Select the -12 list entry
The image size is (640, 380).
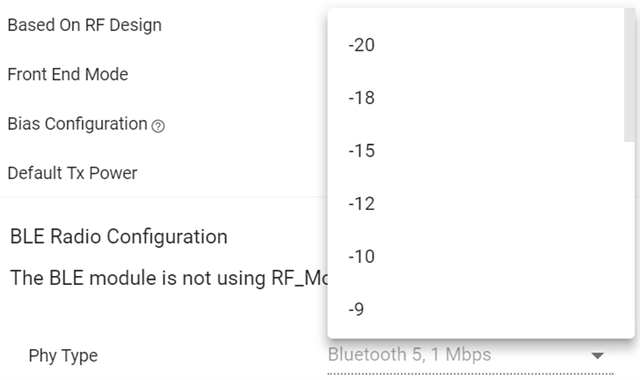click(x=476, y=204)
